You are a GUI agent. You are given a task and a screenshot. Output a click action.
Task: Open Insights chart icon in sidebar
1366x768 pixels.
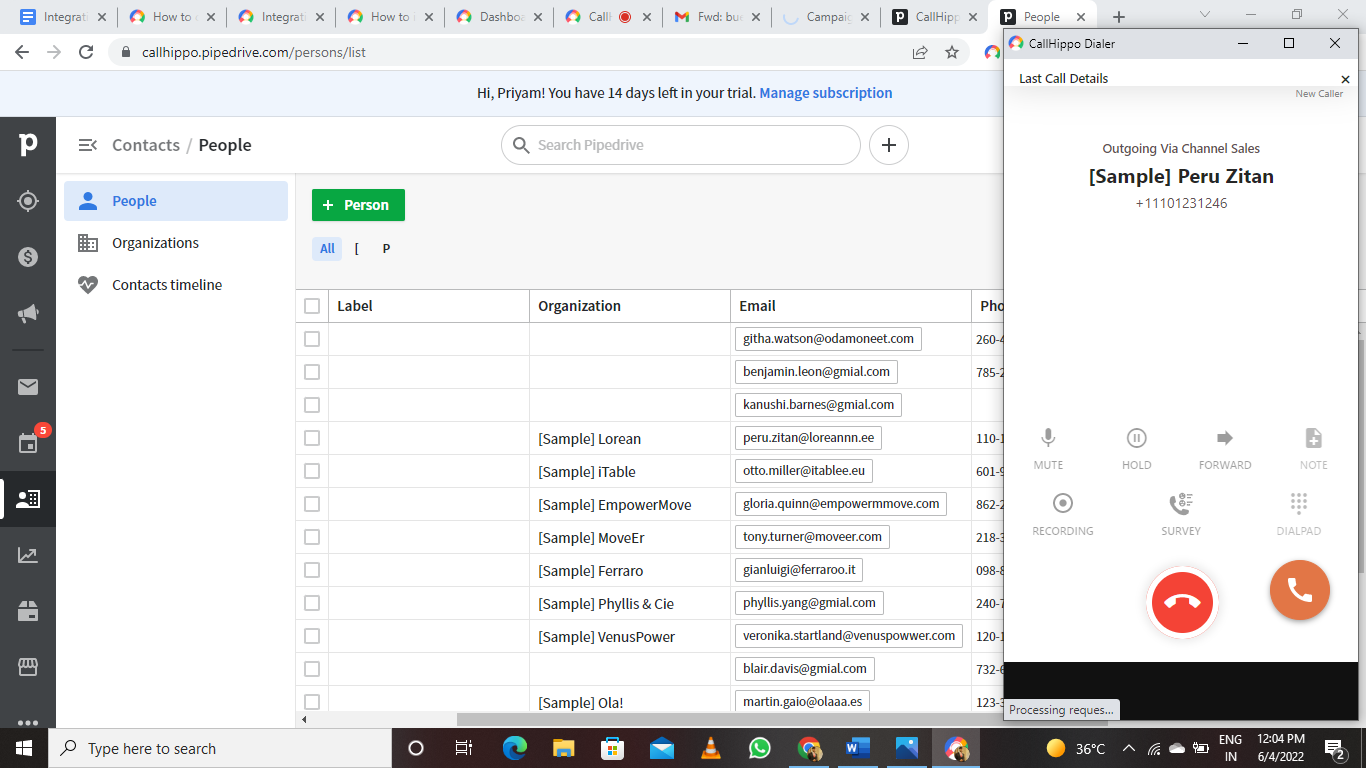click(28, 555)
